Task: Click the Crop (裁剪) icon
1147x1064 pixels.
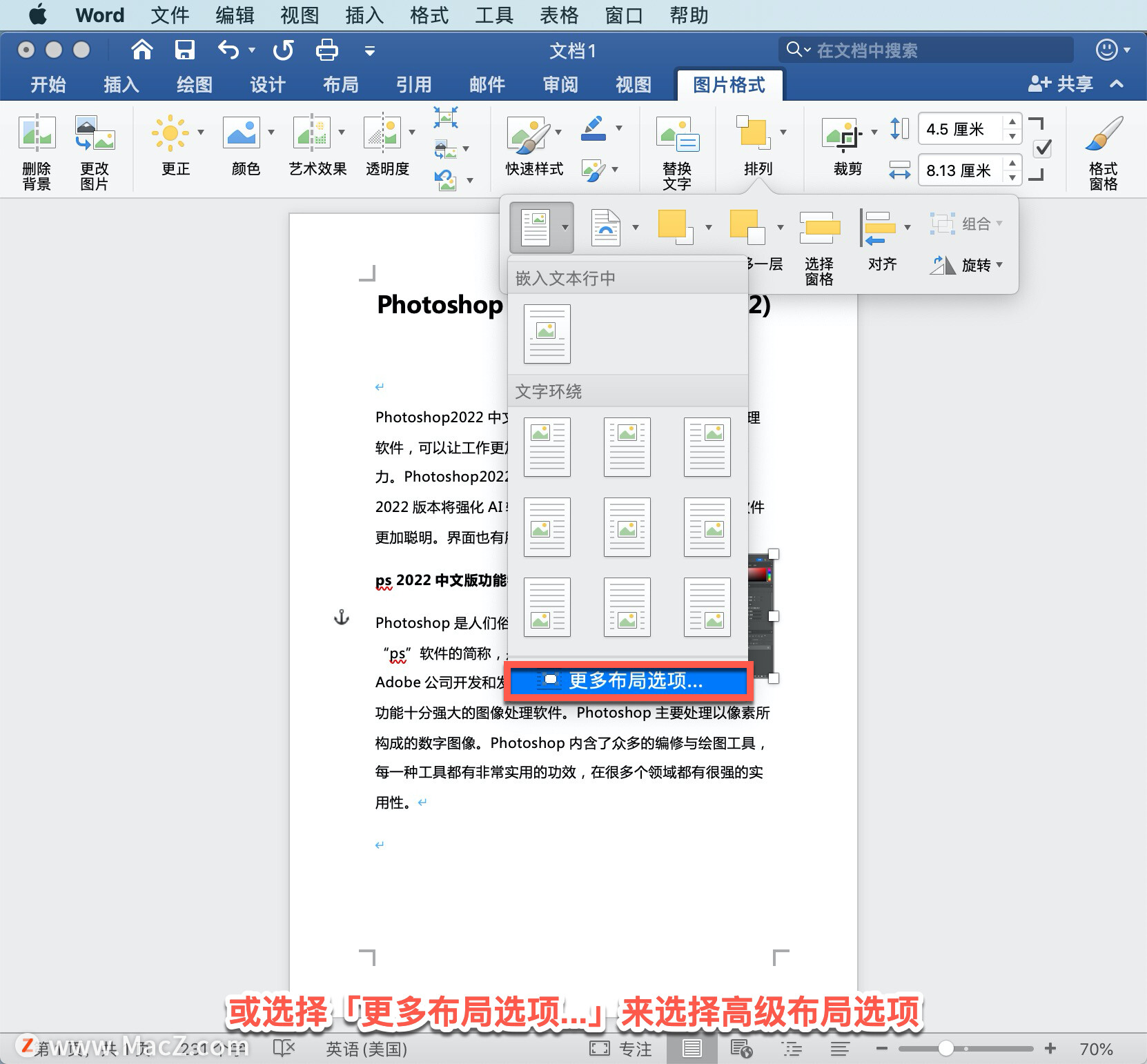Action: (842, 134)
